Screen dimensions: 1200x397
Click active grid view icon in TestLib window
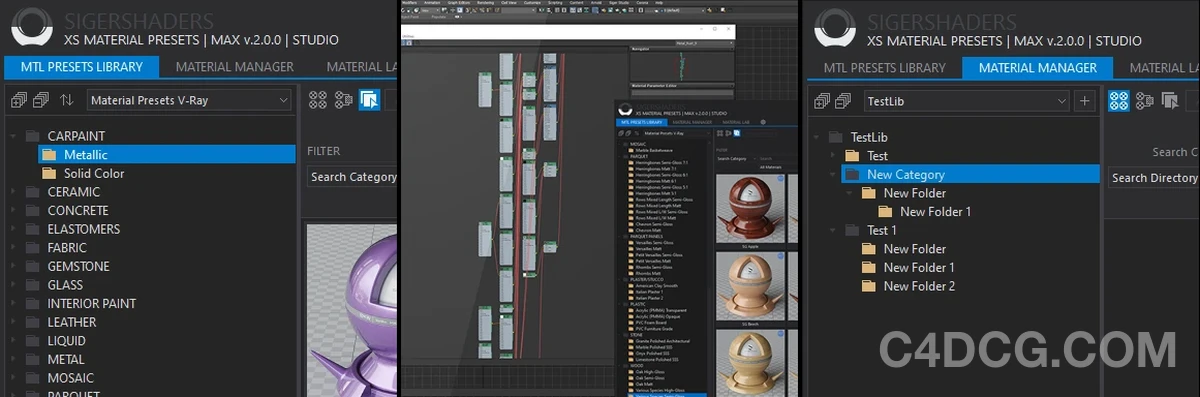click(x=1119, y=101)
